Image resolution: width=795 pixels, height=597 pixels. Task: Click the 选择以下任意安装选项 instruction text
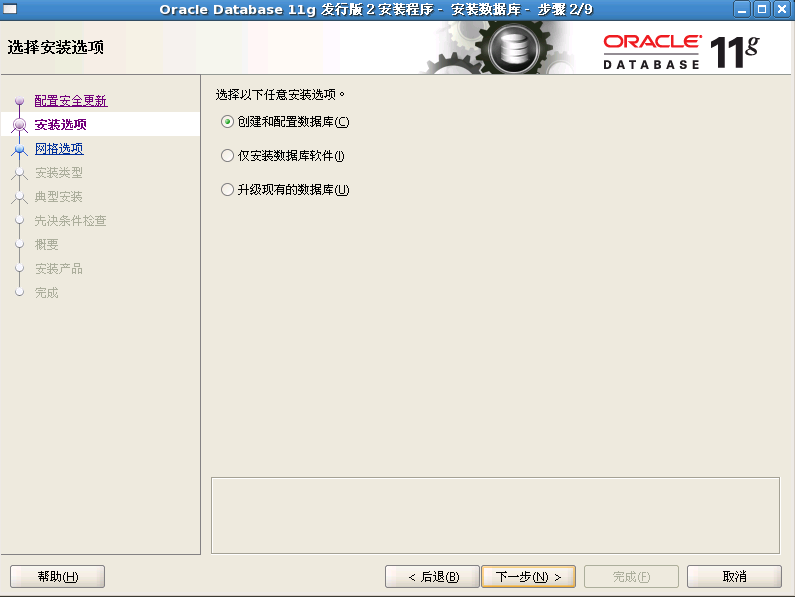(280, 94)
